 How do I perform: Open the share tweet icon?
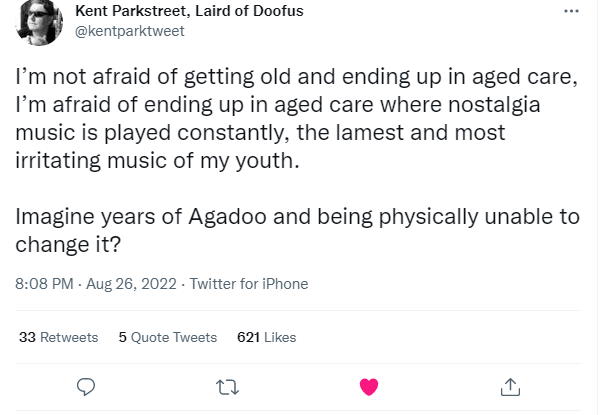click(509, 386)
